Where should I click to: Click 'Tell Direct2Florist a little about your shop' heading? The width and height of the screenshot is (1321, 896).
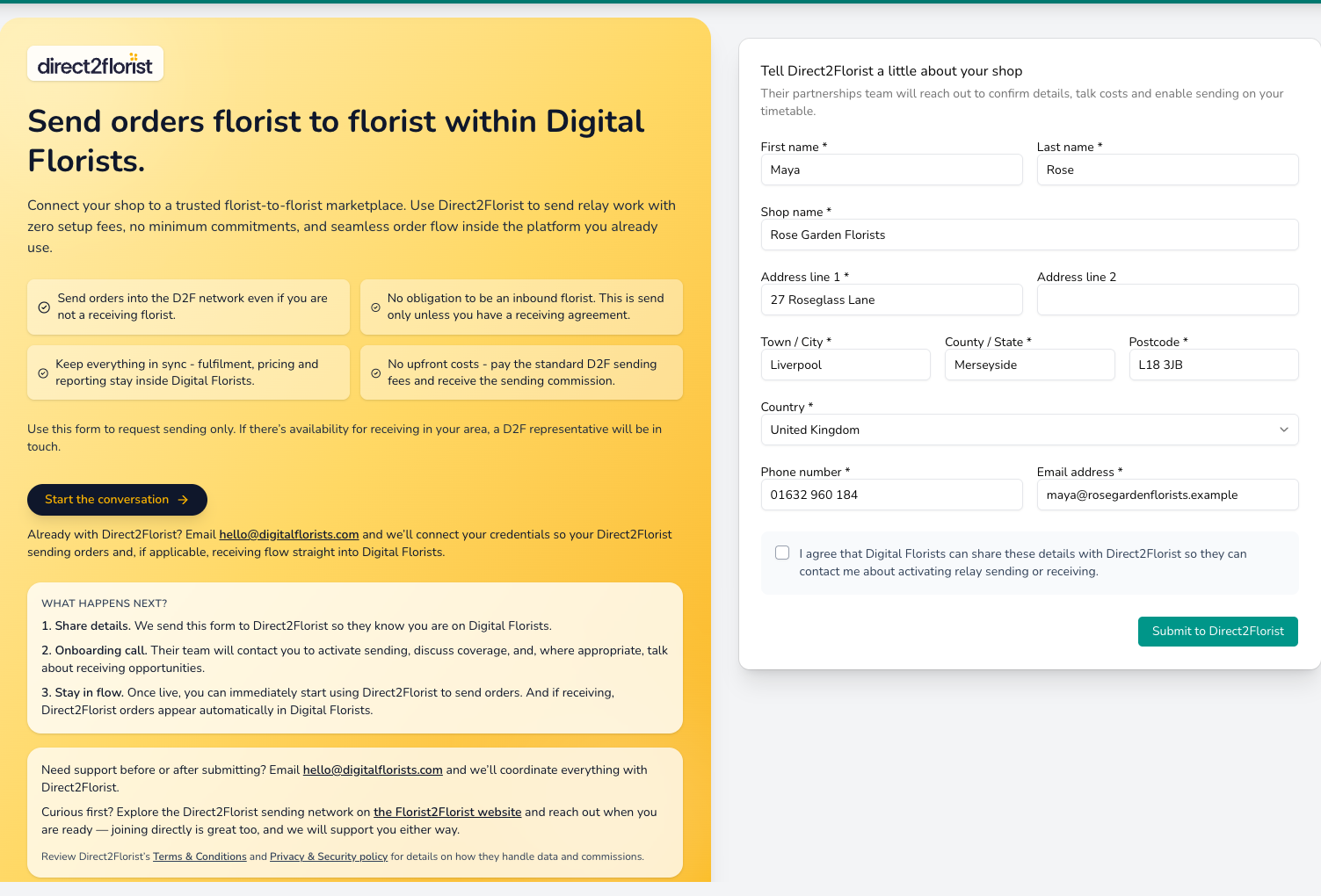(x=891, y=71)
